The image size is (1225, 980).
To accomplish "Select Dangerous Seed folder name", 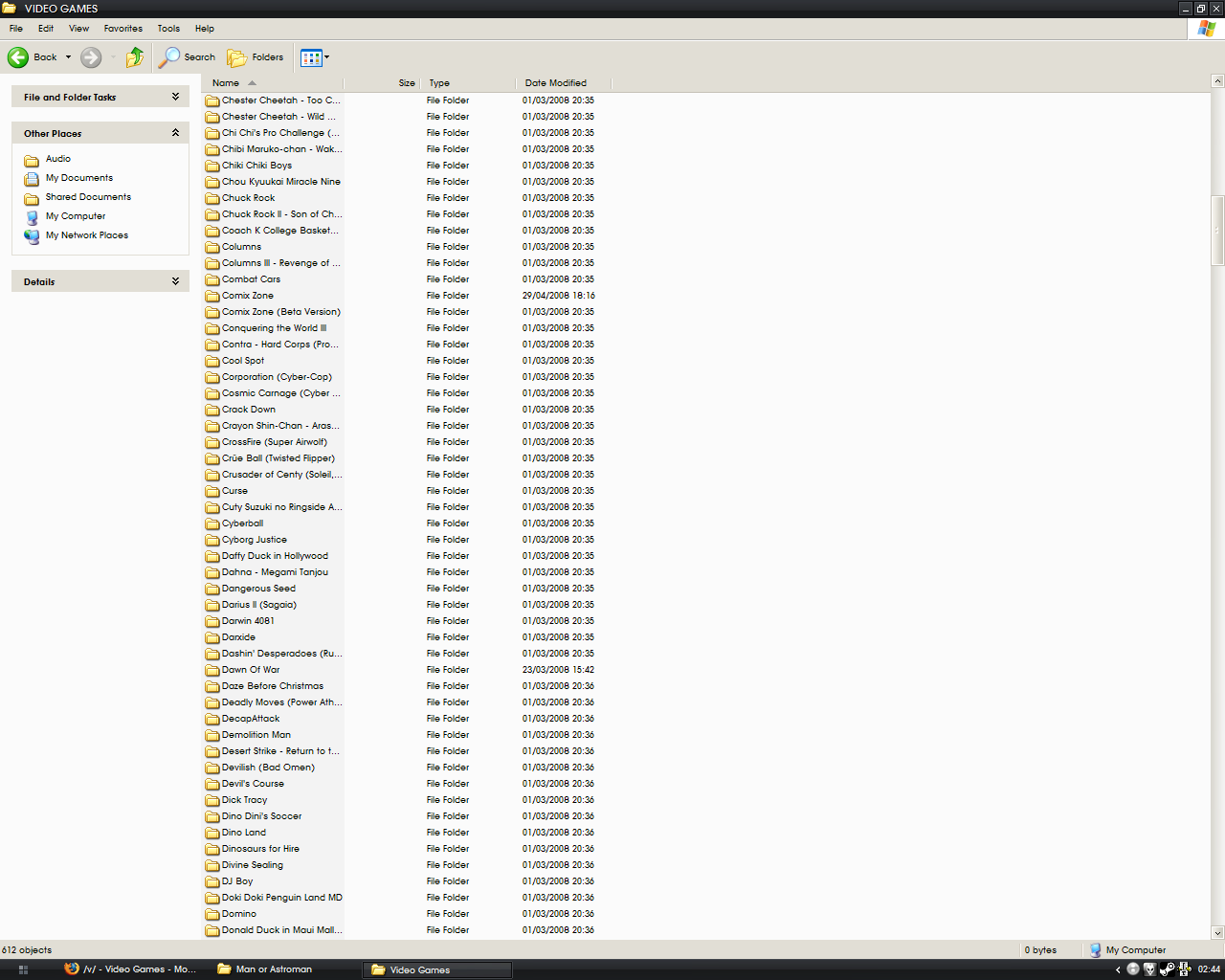I will point(258,589).
